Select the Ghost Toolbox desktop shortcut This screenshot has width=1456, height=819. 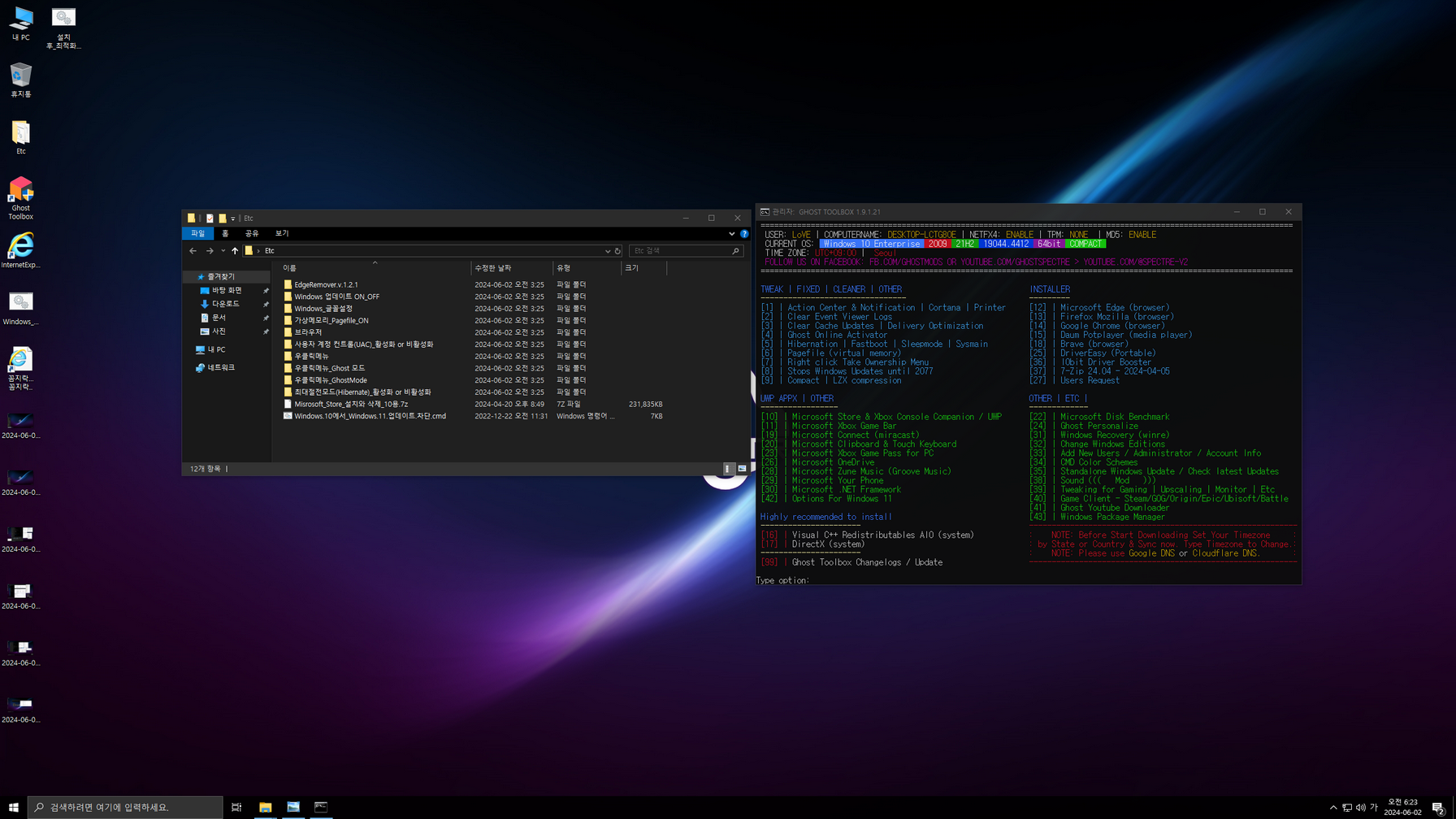point(20,197)
